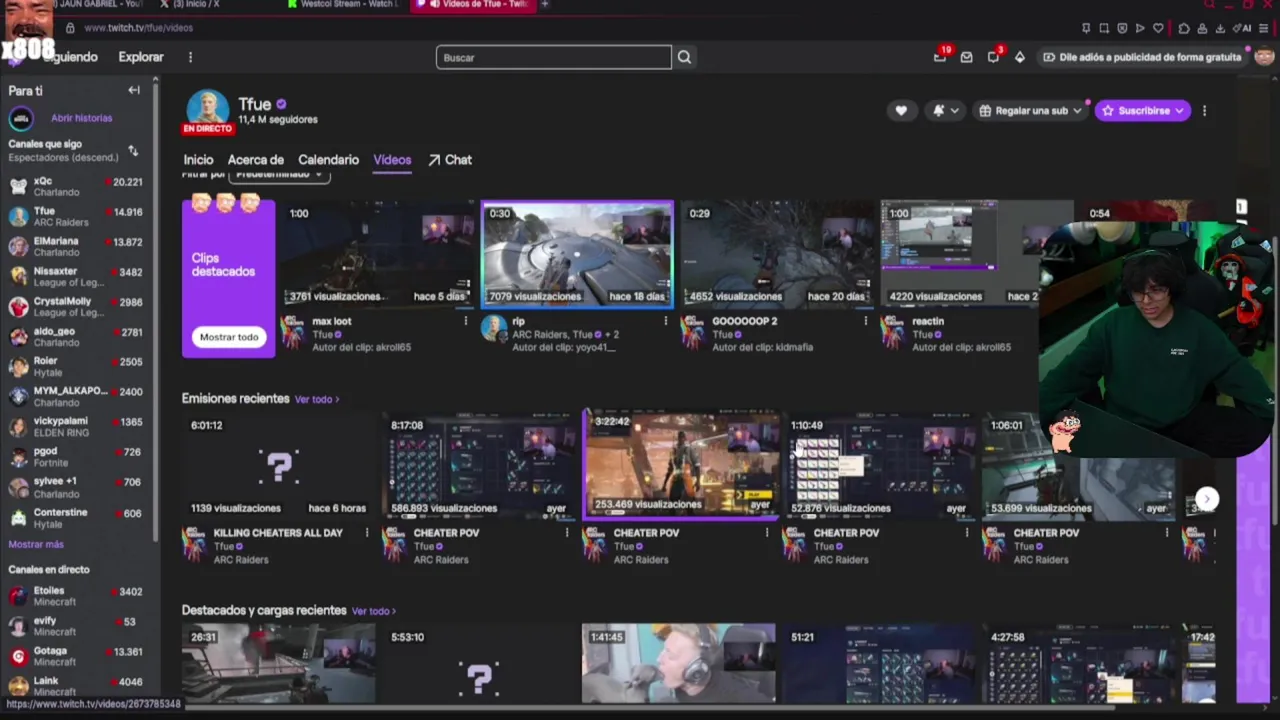Screen dimensions: 1280x720
Task: Click the browser pin icon
Action: tap(1086, 28)
